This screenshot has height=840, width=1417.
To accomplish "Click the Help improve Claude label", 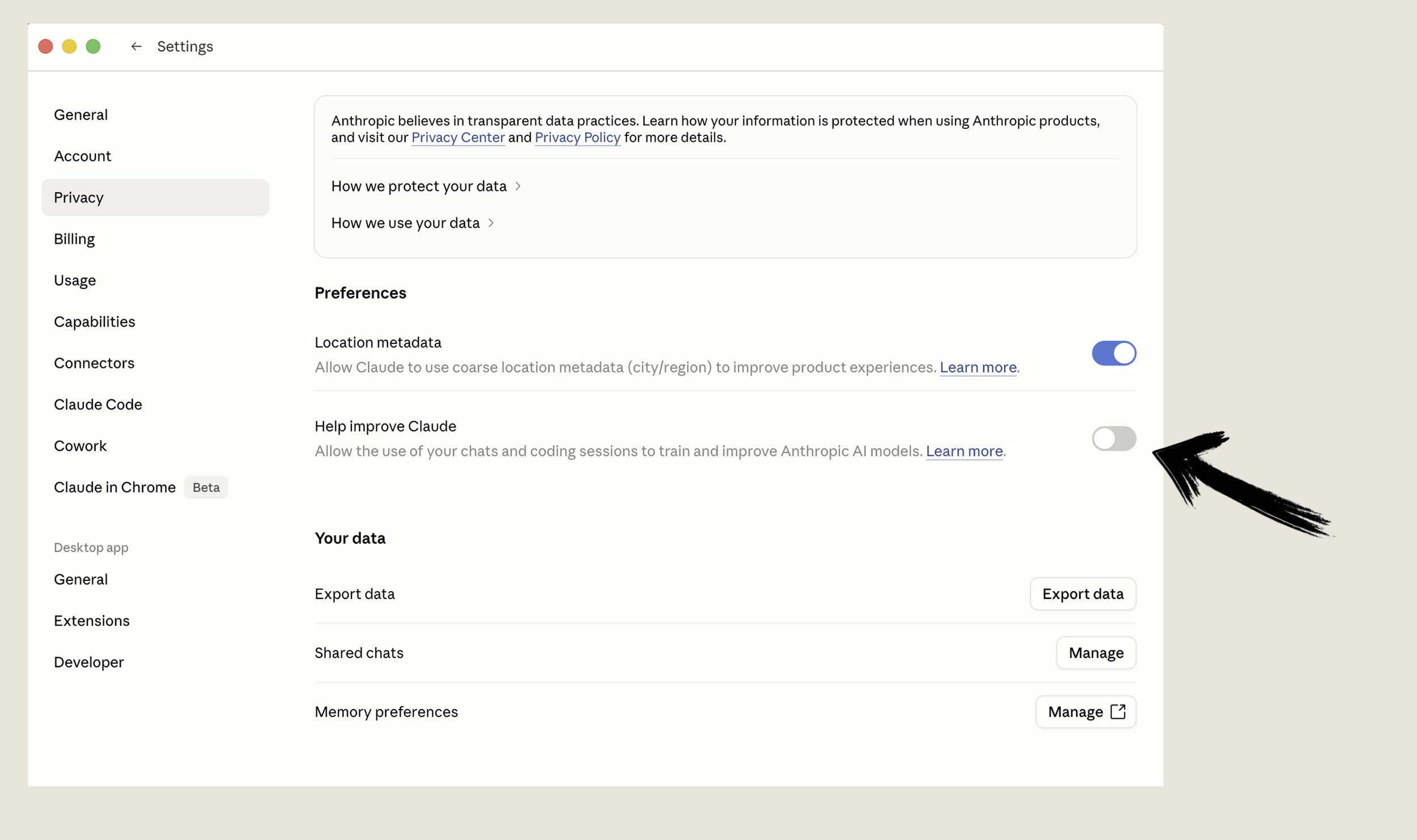I will tap(385, 426).
